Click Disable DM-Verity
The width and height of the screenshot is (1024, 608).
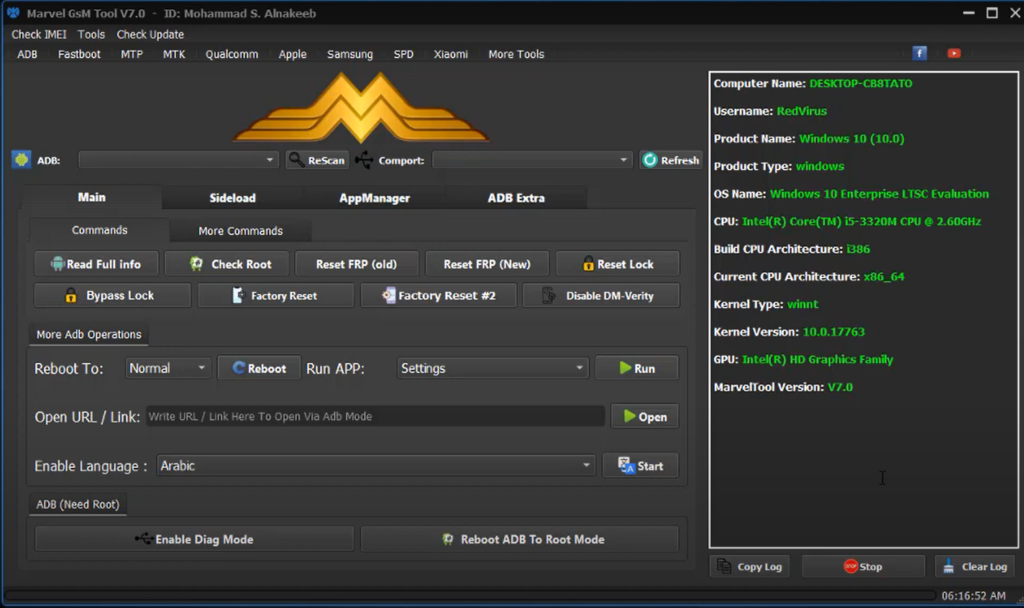point(601,295)
